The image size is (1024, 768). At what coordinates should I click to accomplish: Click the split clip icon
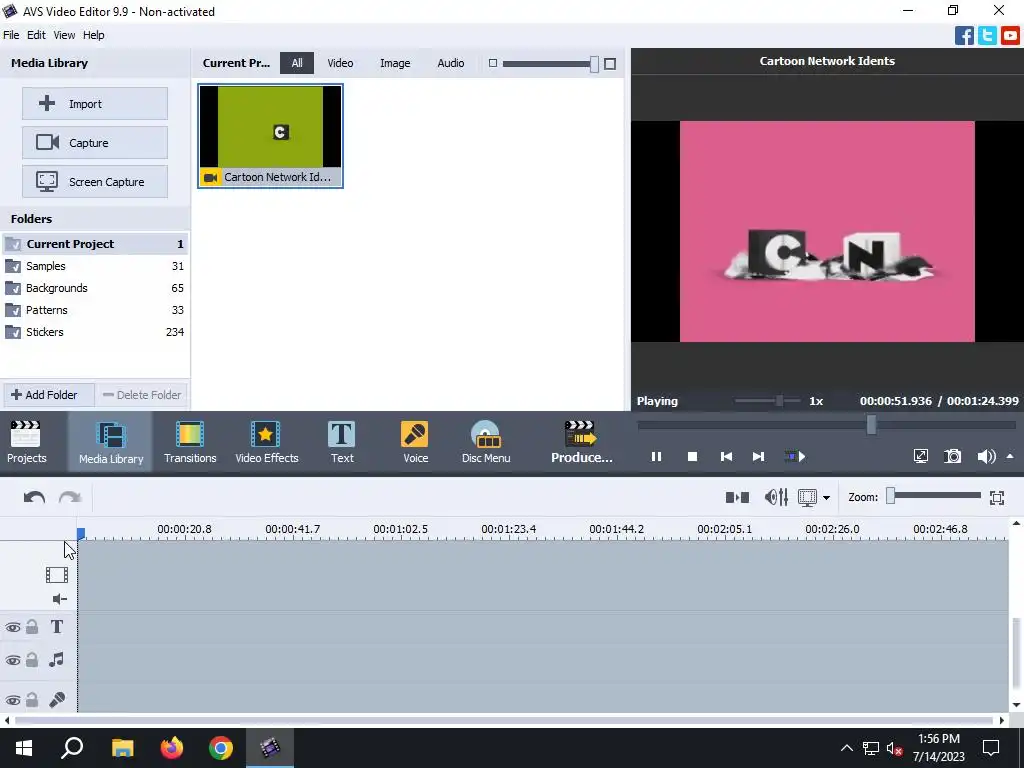737,498
